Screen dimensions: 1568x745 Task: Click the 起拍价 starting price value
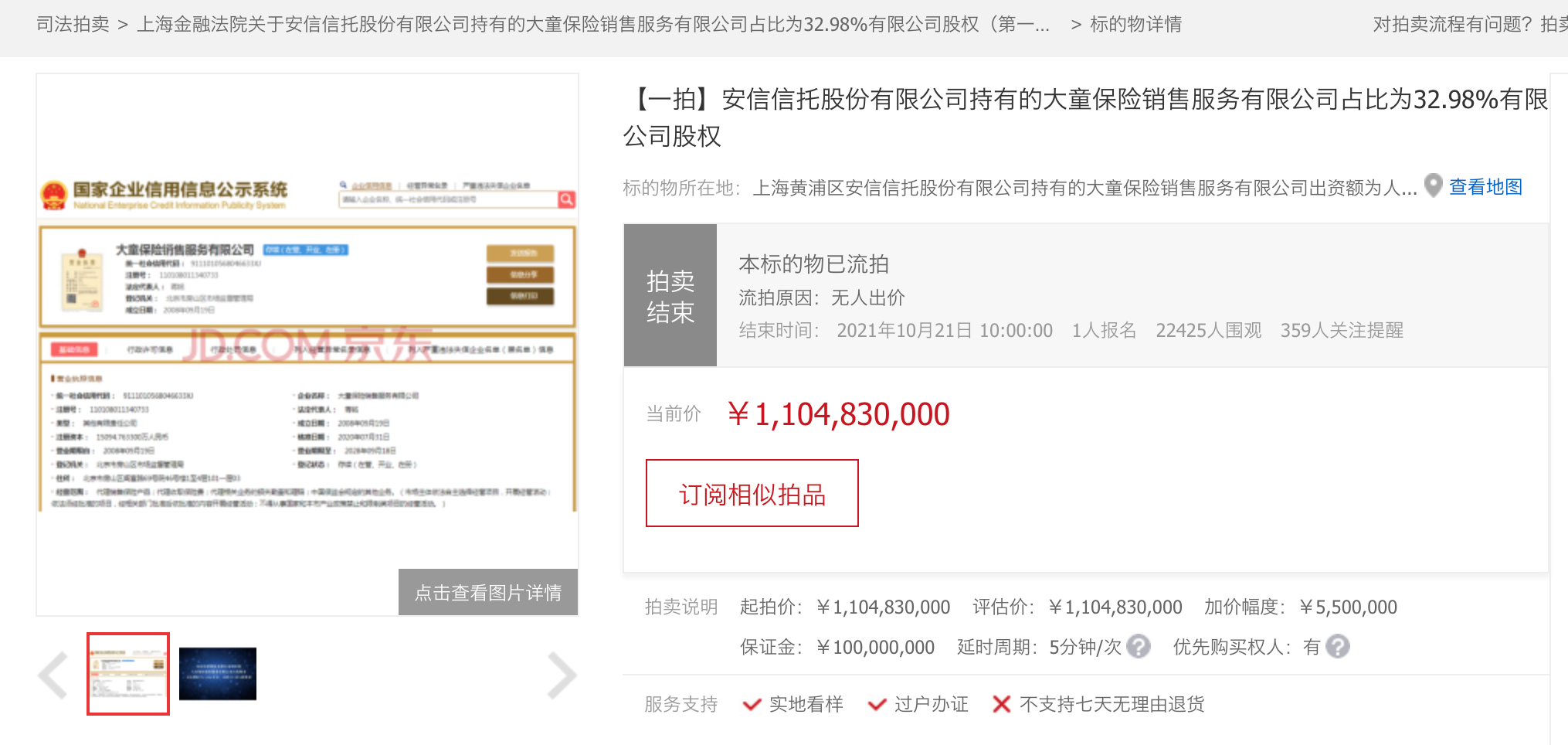883,607
